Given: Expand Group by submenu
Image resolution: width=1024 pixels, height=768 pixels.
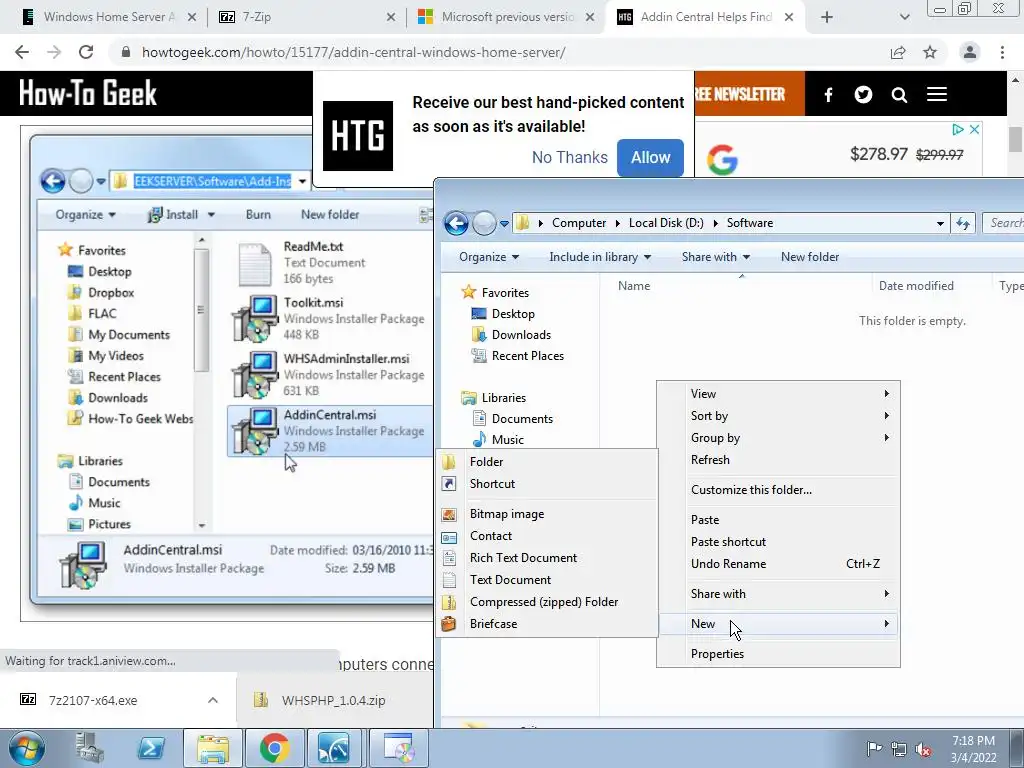Looking at the screenshot, I should [x=778, y=438].
